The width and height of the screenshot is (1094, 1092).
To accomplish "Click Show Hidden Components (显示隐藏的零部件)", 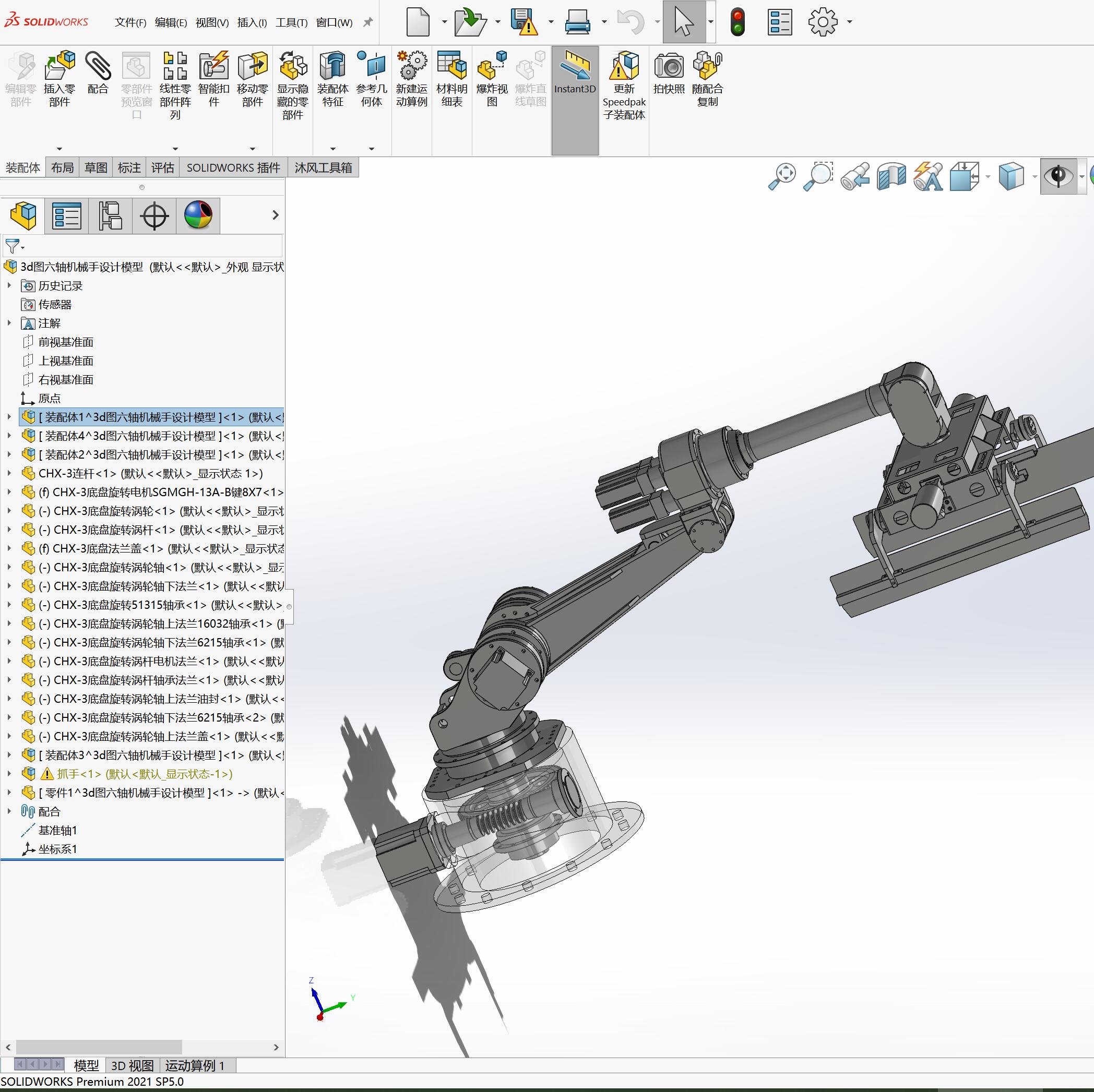I will (293, 66).
